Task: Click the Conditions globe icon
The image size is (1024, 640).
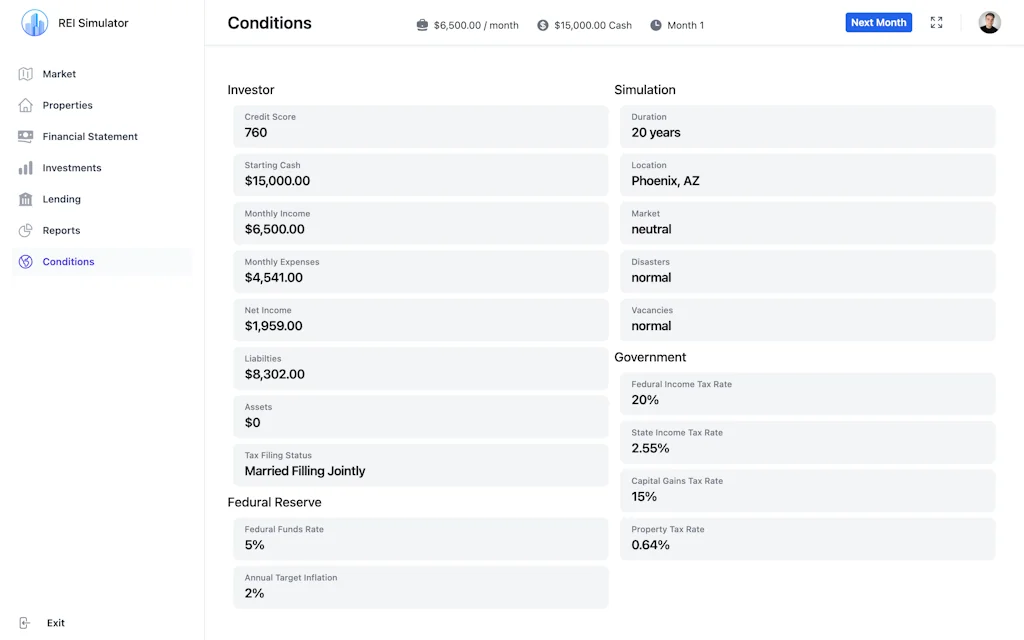Action: coord(25,262)
